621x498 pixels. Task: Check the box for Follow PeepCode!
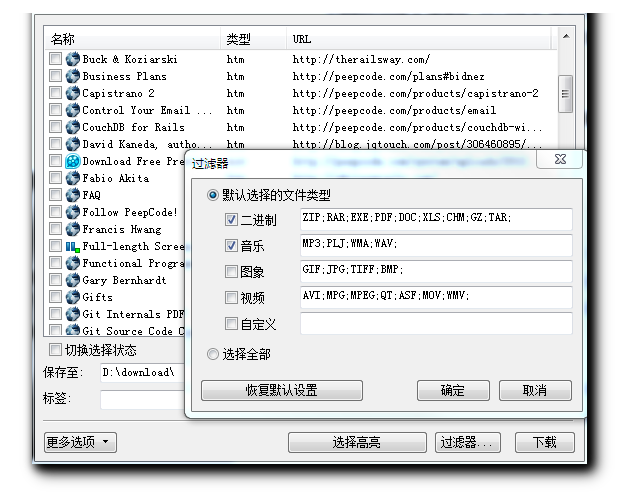(55, 212)
